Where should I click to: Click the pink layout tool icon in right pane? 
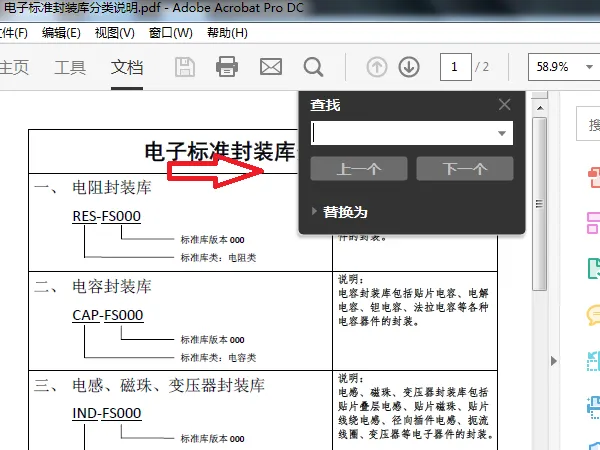(593, 223)
